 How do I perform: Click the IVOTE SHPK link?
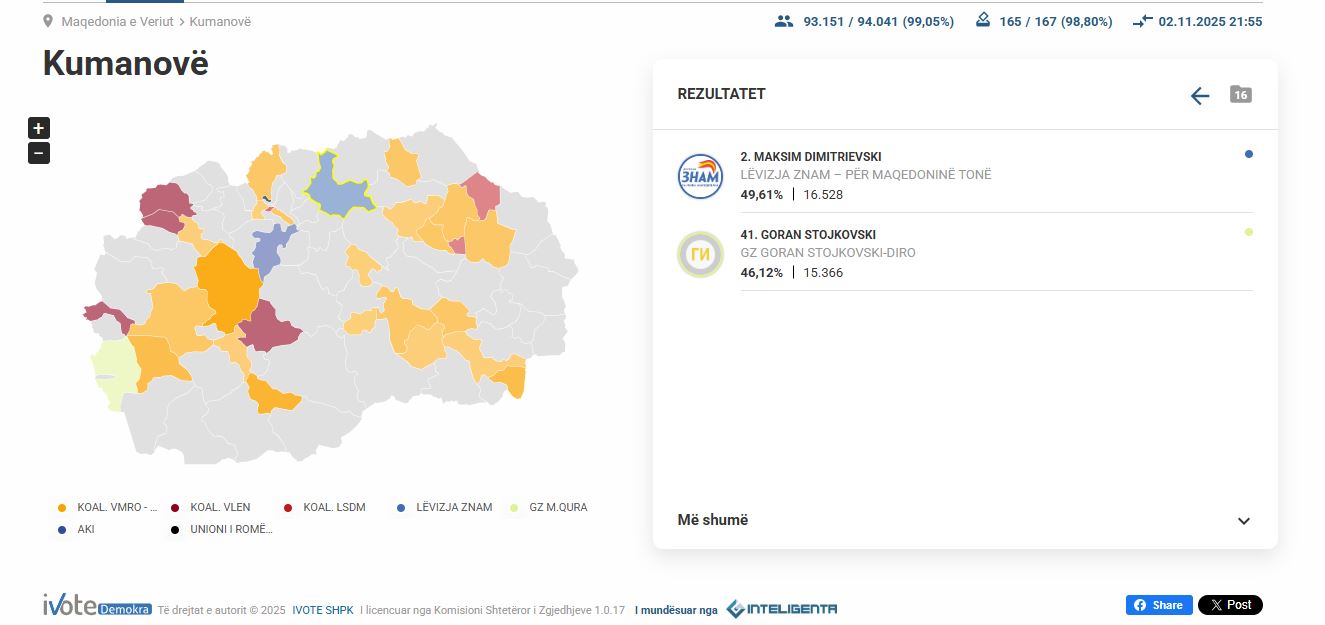click(x=322, y=609)
